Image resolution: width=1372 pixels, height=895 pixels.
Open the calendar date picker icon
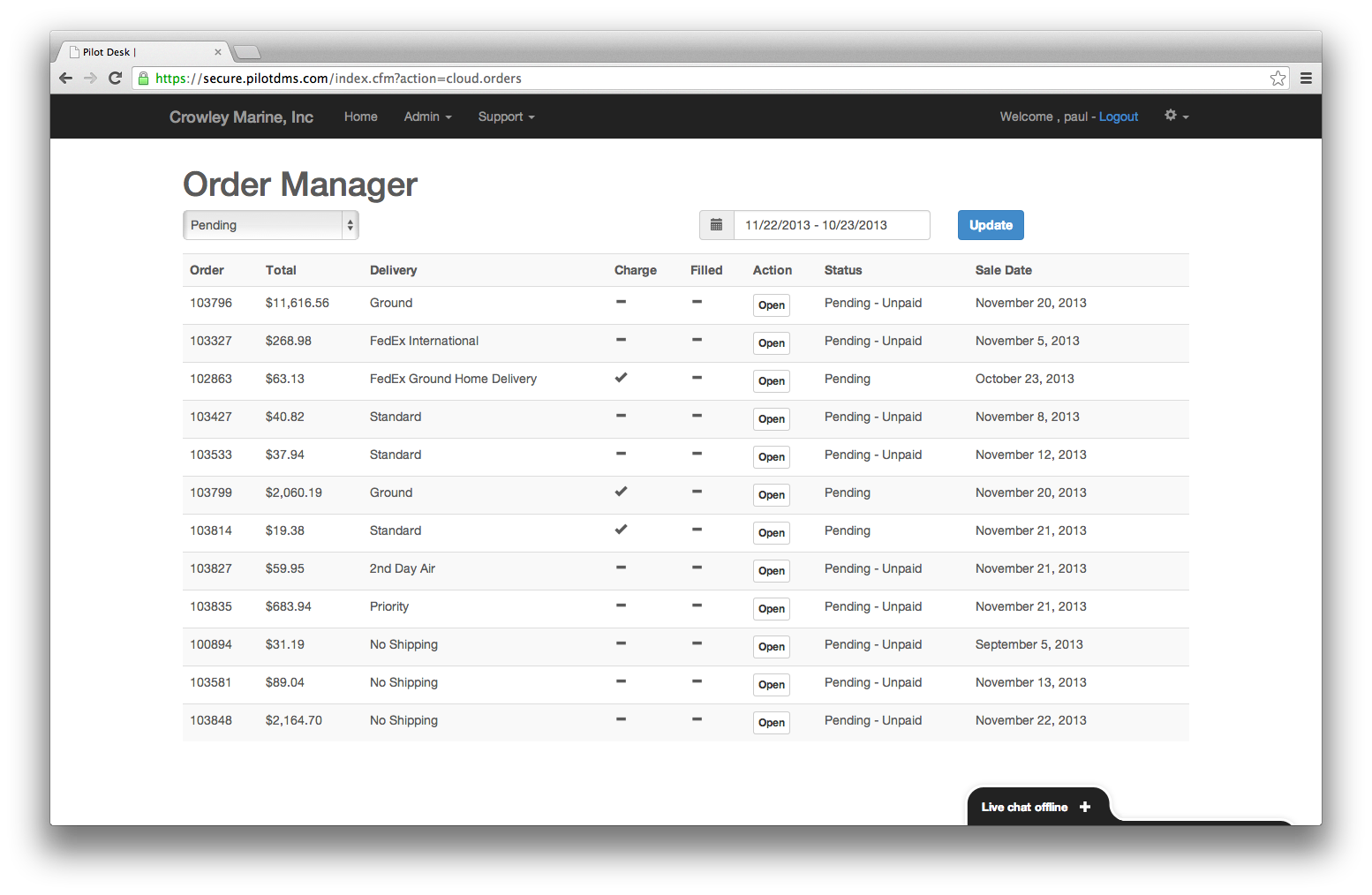coord(716,225)
